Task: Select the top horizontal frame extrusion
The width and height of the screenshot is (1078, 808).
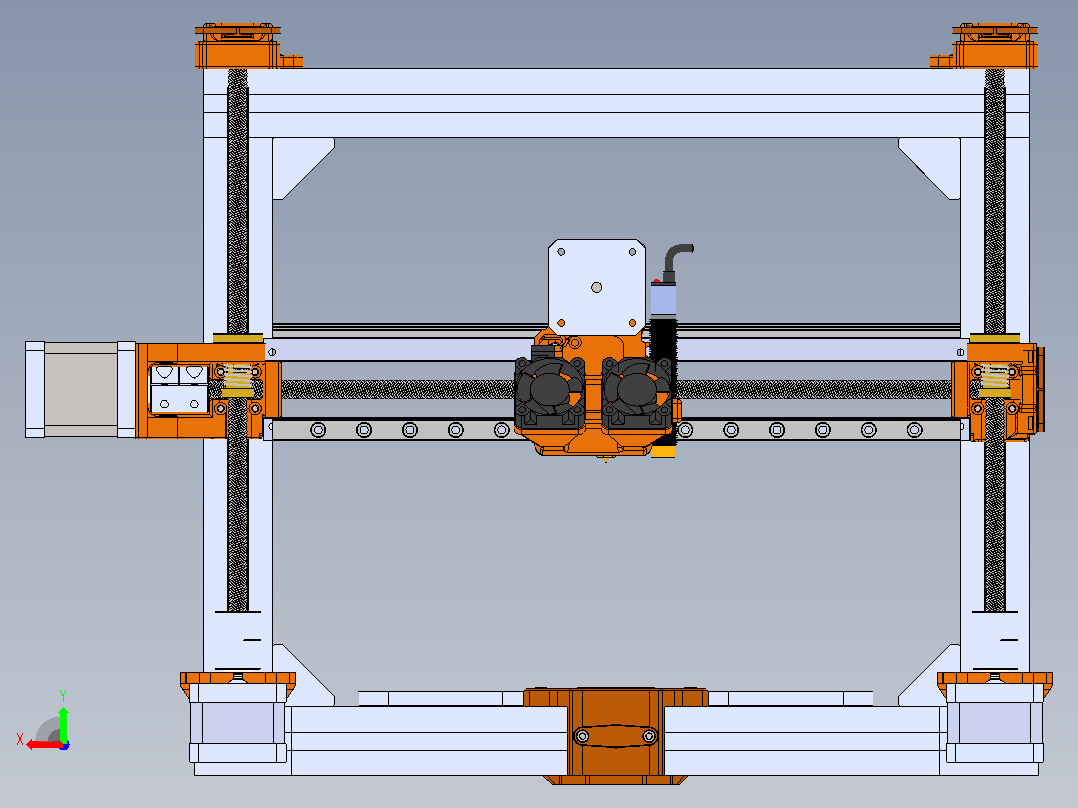Action: coord(616,102)
